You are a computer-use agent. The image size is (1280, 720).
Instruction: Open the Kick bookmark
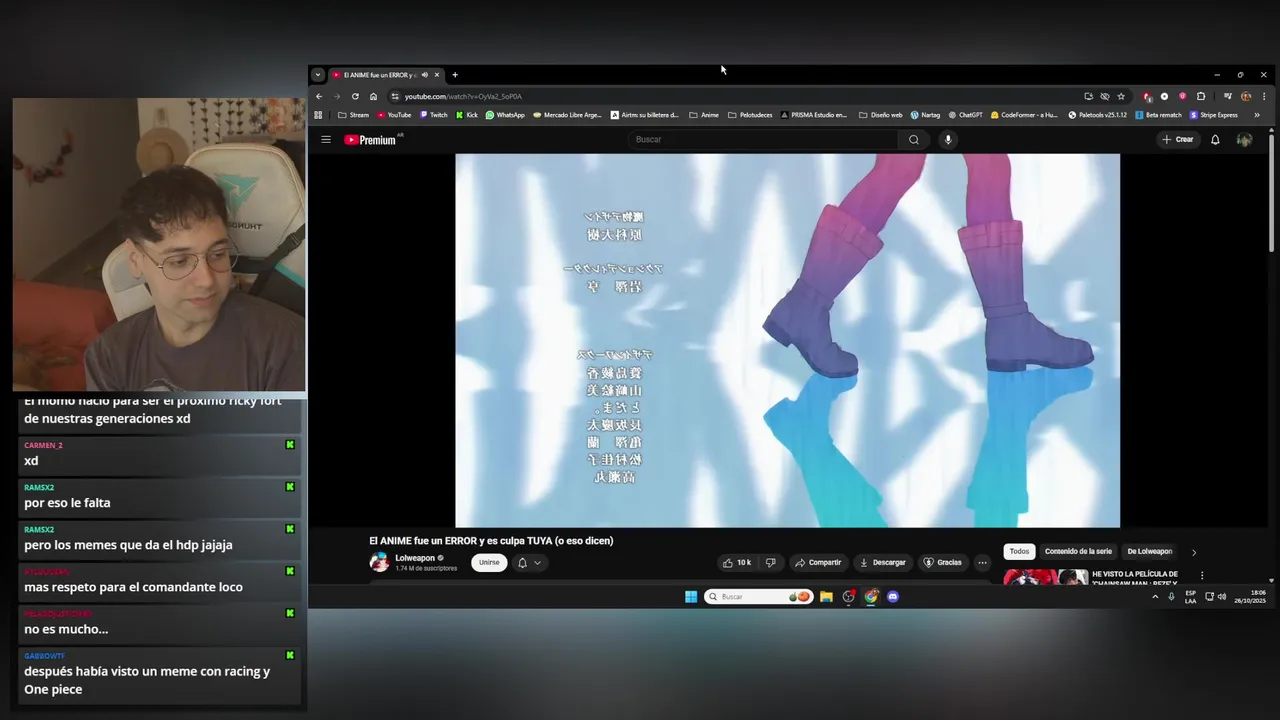pos(467,115)
